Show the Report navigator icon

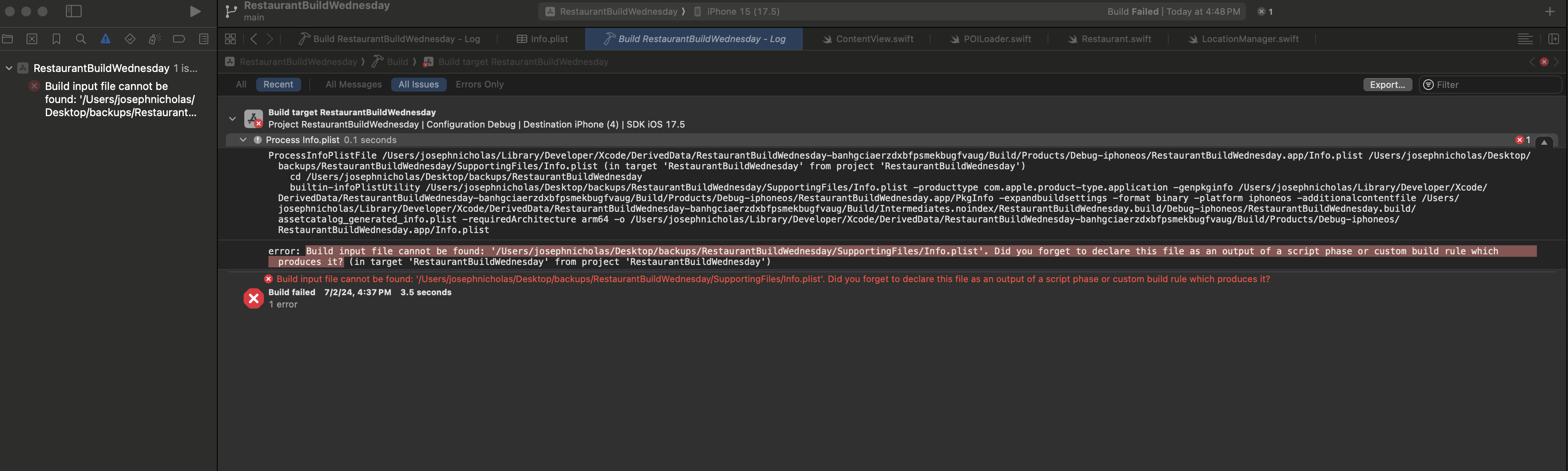tap(204, 39)
